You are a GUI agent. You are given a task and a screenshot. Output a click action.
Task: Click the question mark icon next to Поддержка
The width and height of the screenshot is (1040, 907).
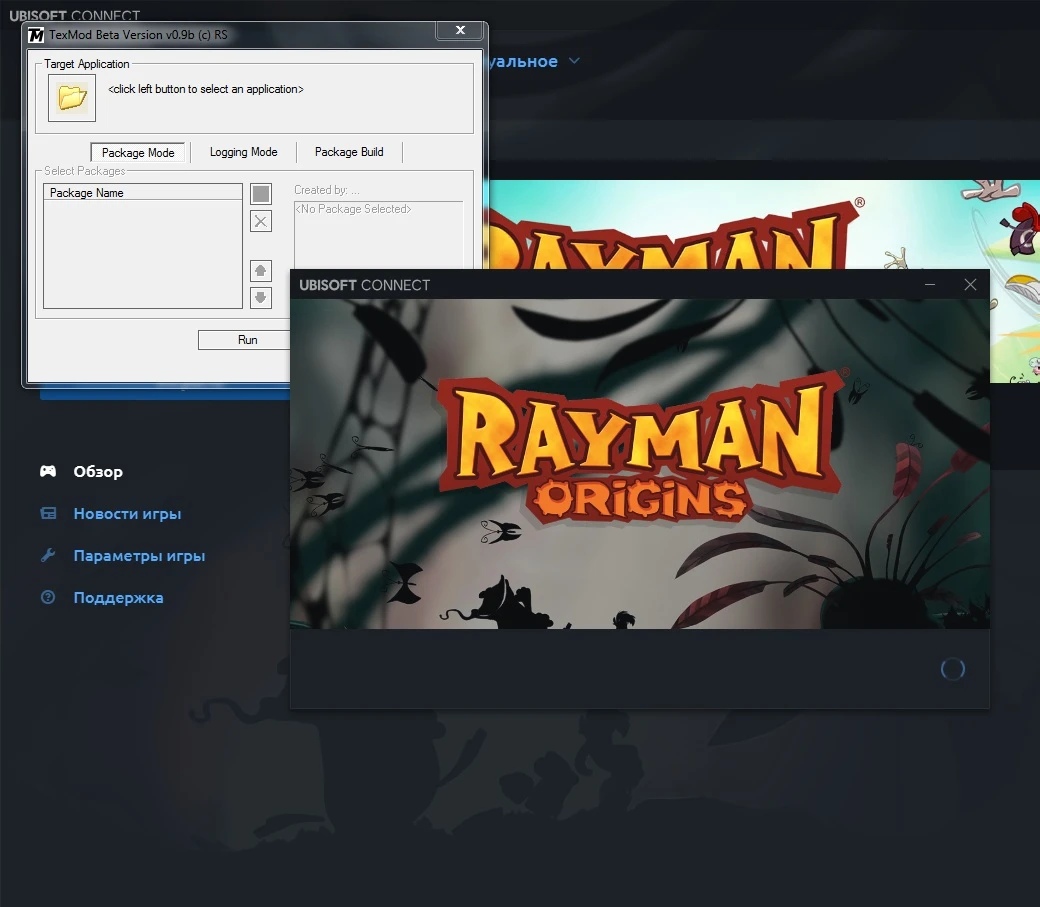point(47,597)
